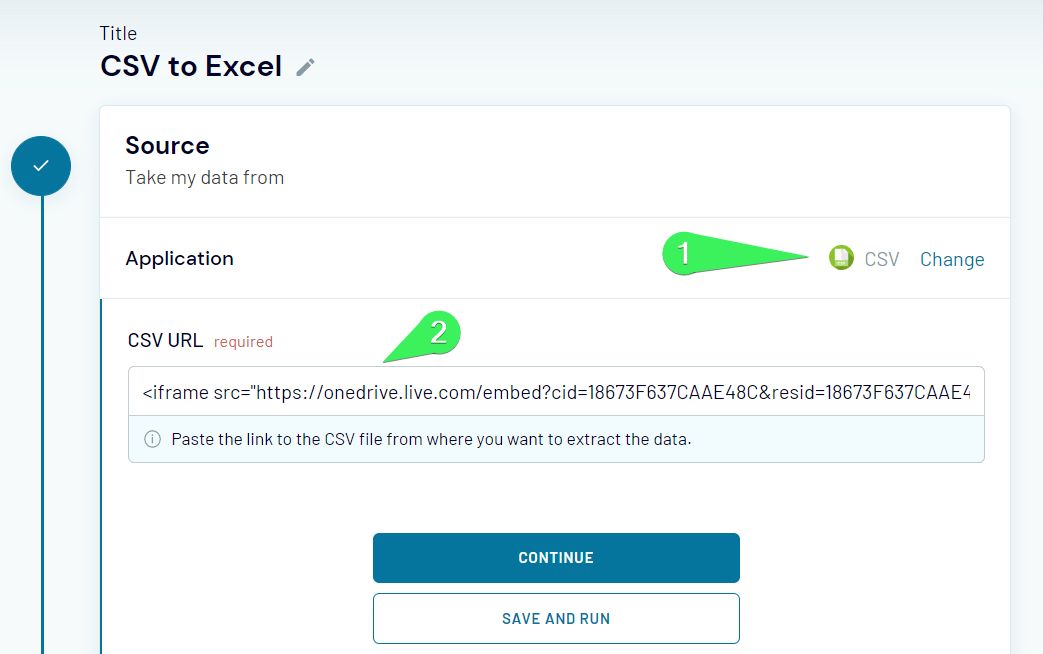Click inside the CSV URL input field
The image size is (1043, 654).
tap(556, 391)
